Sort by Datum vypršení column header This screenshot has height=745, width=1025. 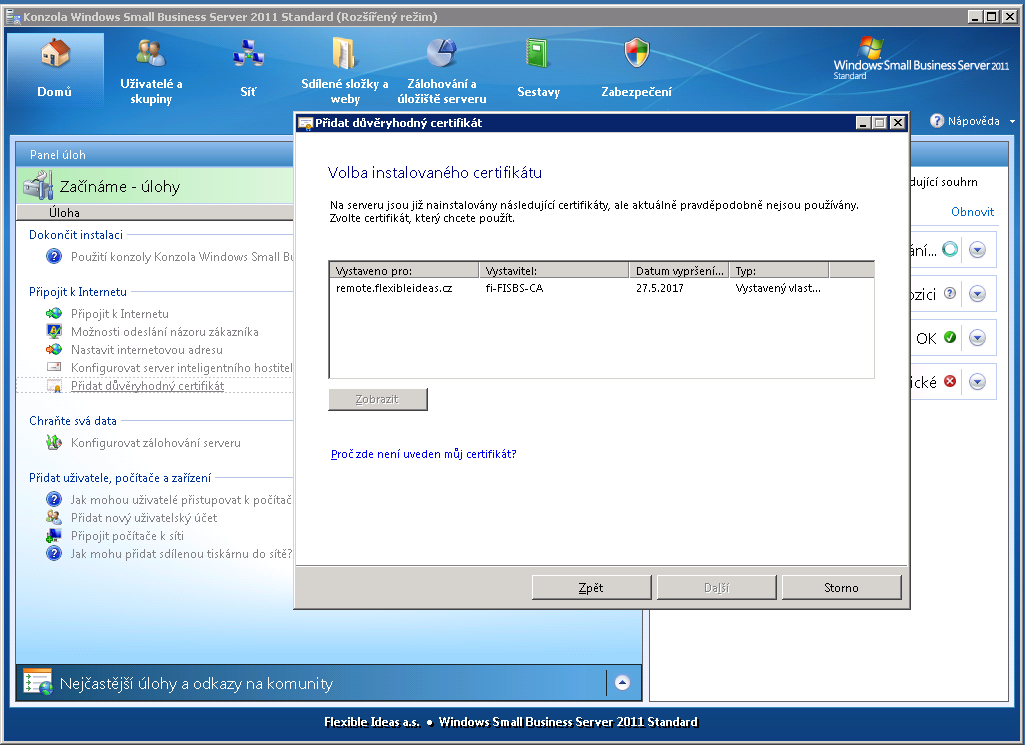(x=679, y=270)
